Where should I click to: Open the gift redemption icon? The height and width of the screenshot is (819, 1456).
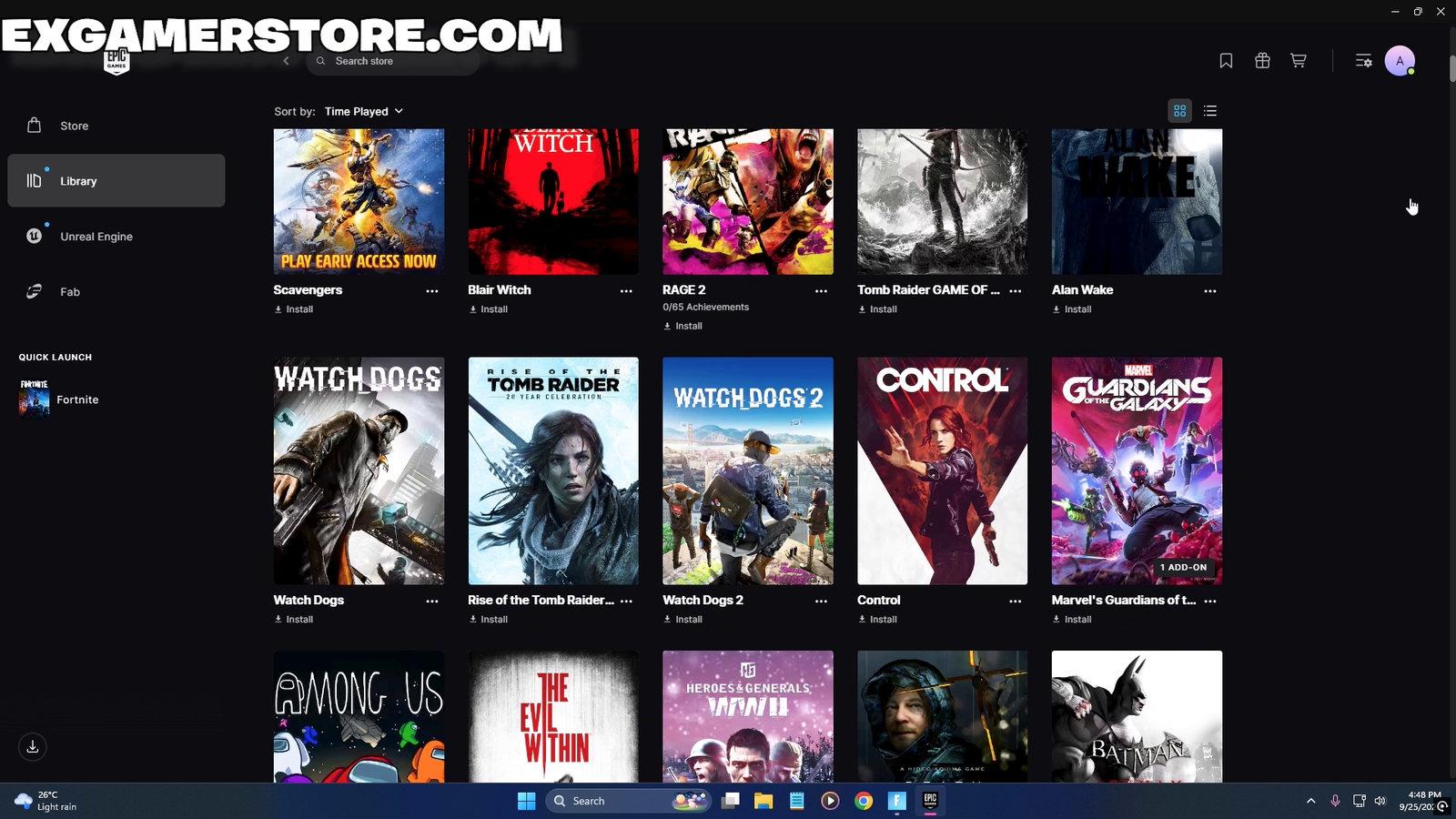[x=1262, y=61]
